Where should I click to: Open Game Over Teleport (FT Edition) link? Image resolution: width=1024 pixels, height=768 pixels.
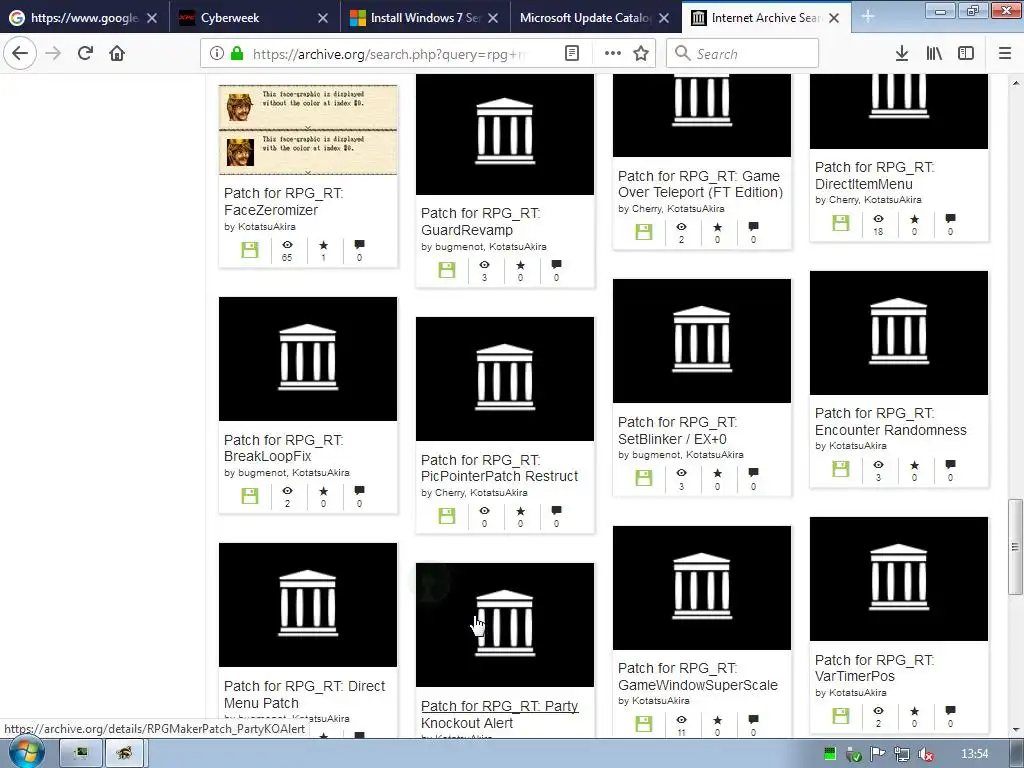(700, 184)
